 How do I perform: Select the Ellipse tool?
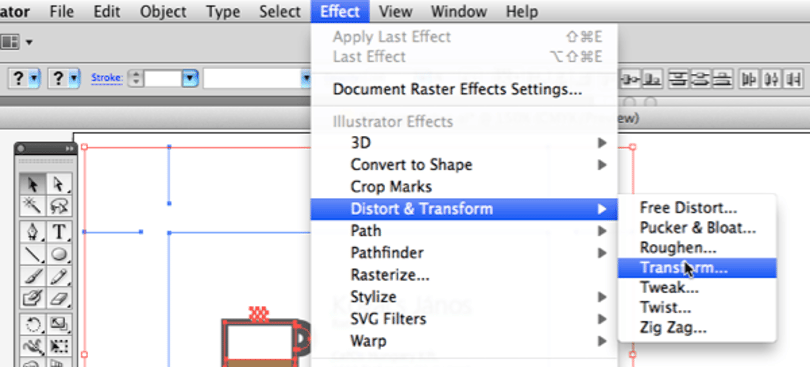tap(59, 254)
